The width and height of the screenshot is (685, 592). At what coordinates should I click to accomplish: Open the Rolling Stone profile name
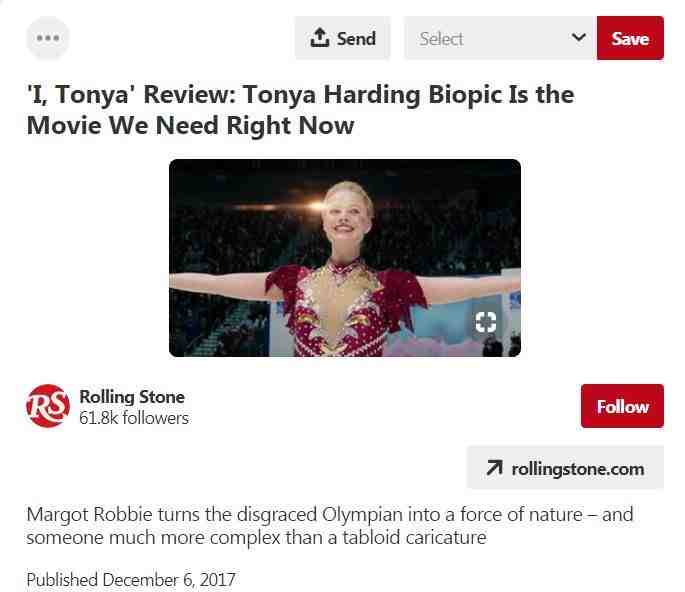(132, 397)
